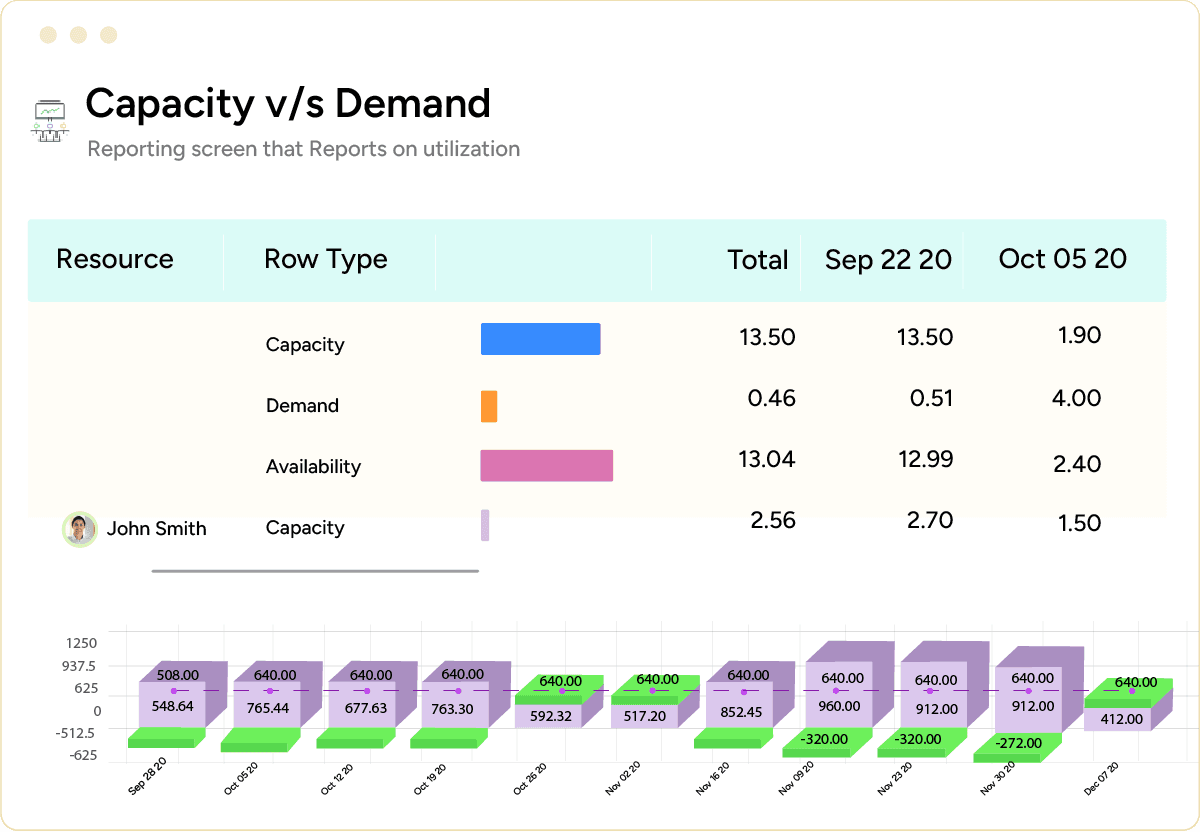
Task: Select the Sep 22 20 column header
Action: pyautogui.click(x=888, y=259)
